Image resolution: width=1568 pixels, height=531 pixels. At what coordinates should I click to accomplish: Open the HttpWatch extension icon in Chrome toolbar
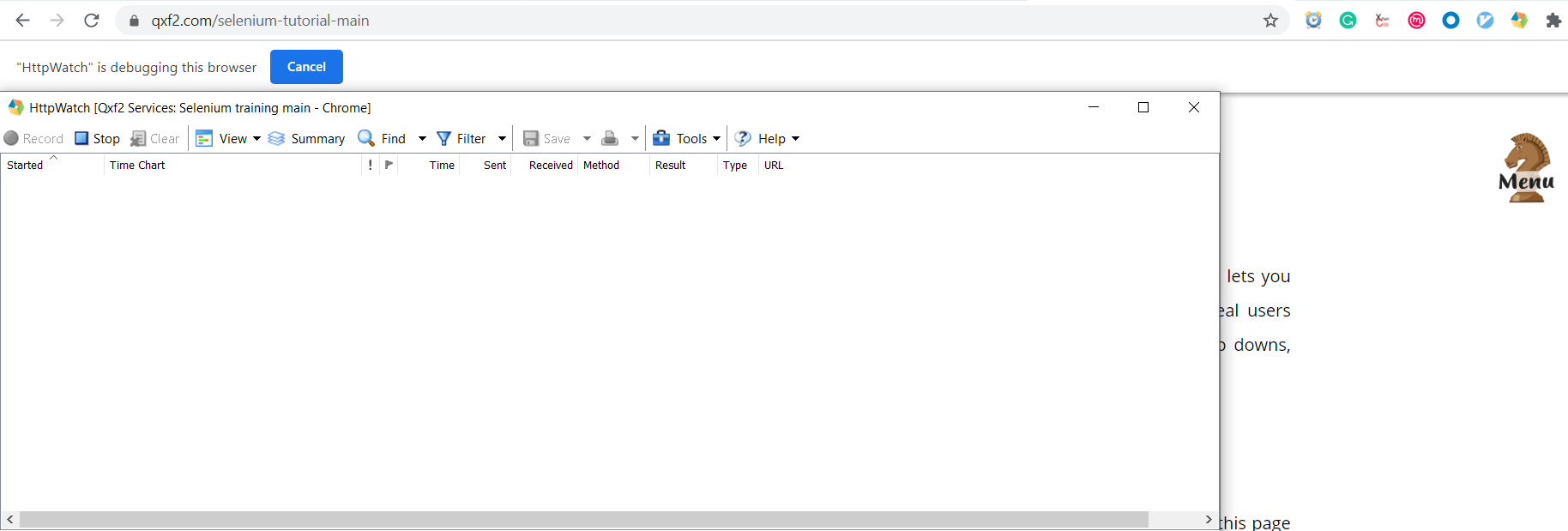tap(1519, 21)
